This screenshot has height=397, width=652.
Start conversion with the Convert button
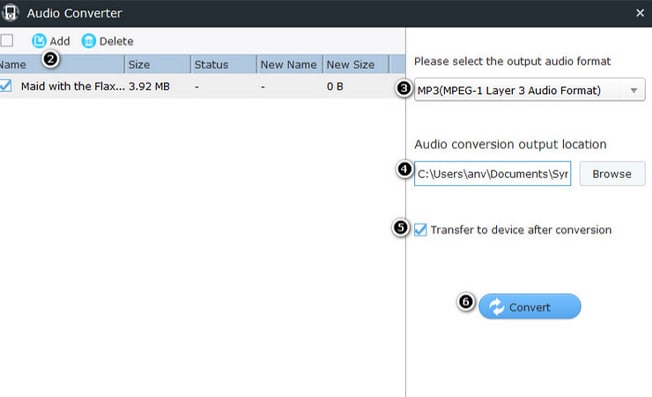pos(530,307)
